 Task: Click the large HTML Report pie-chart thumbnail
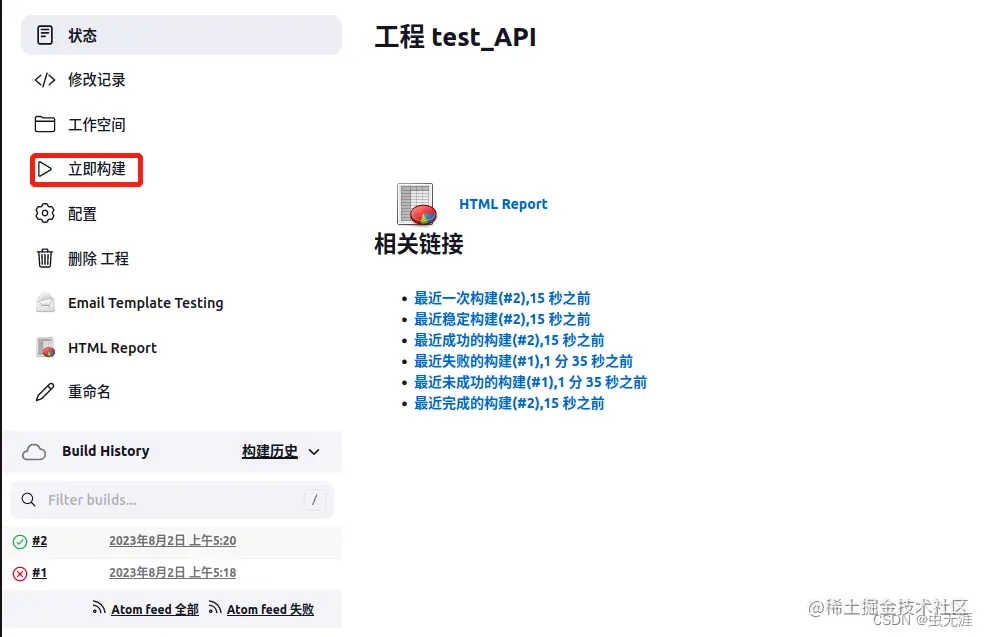[x=417, y=203]
